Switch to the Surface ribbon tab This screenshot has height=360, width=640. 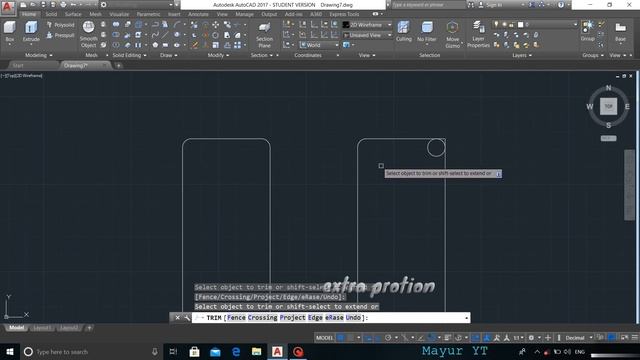(x=73, y=14)
